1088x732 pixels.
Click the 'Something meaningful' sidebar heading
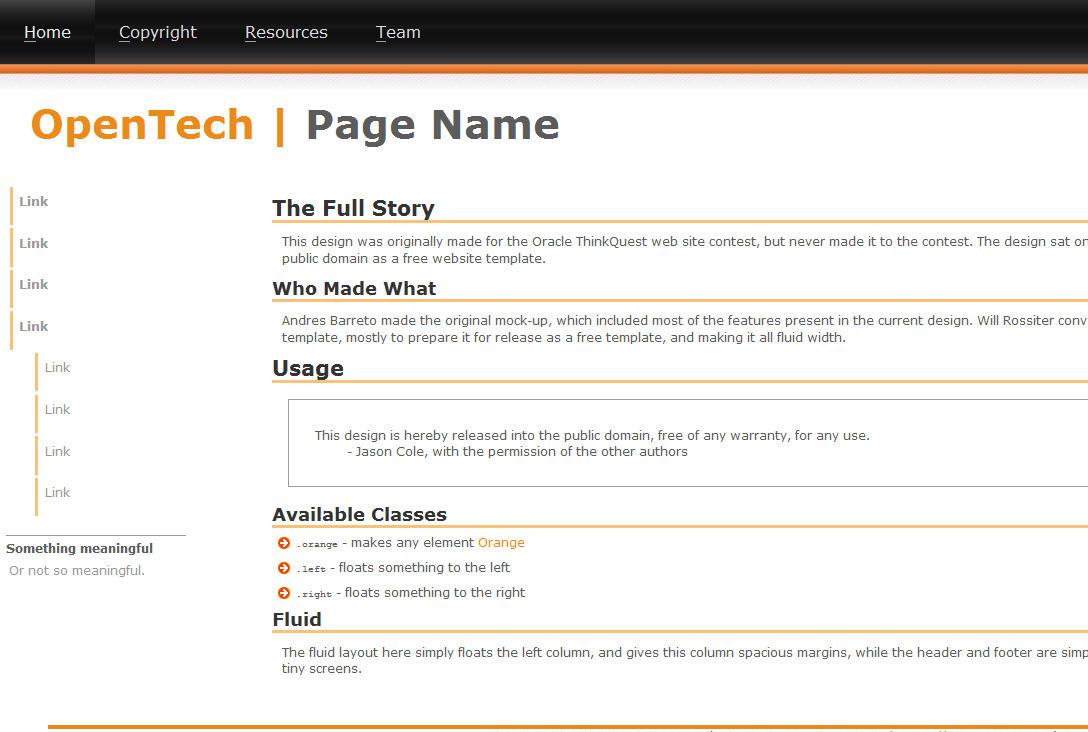click(x=79, y=549)
